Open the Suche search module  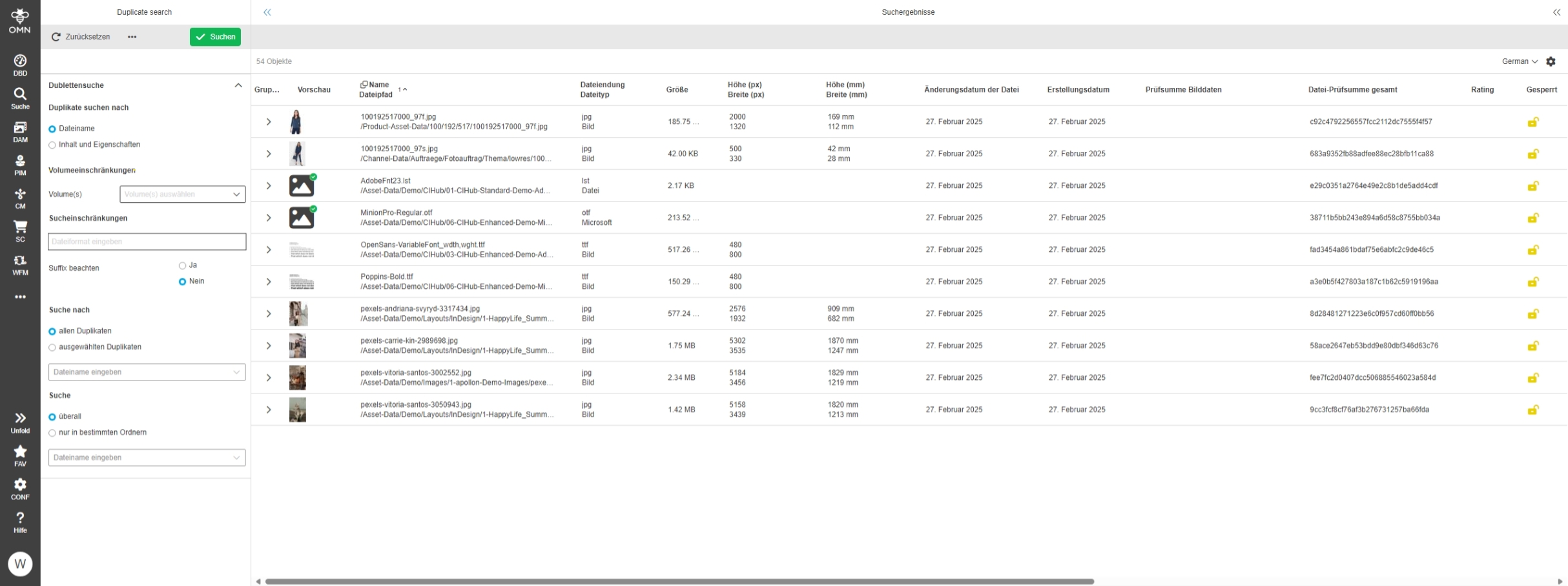coord(20,99)
